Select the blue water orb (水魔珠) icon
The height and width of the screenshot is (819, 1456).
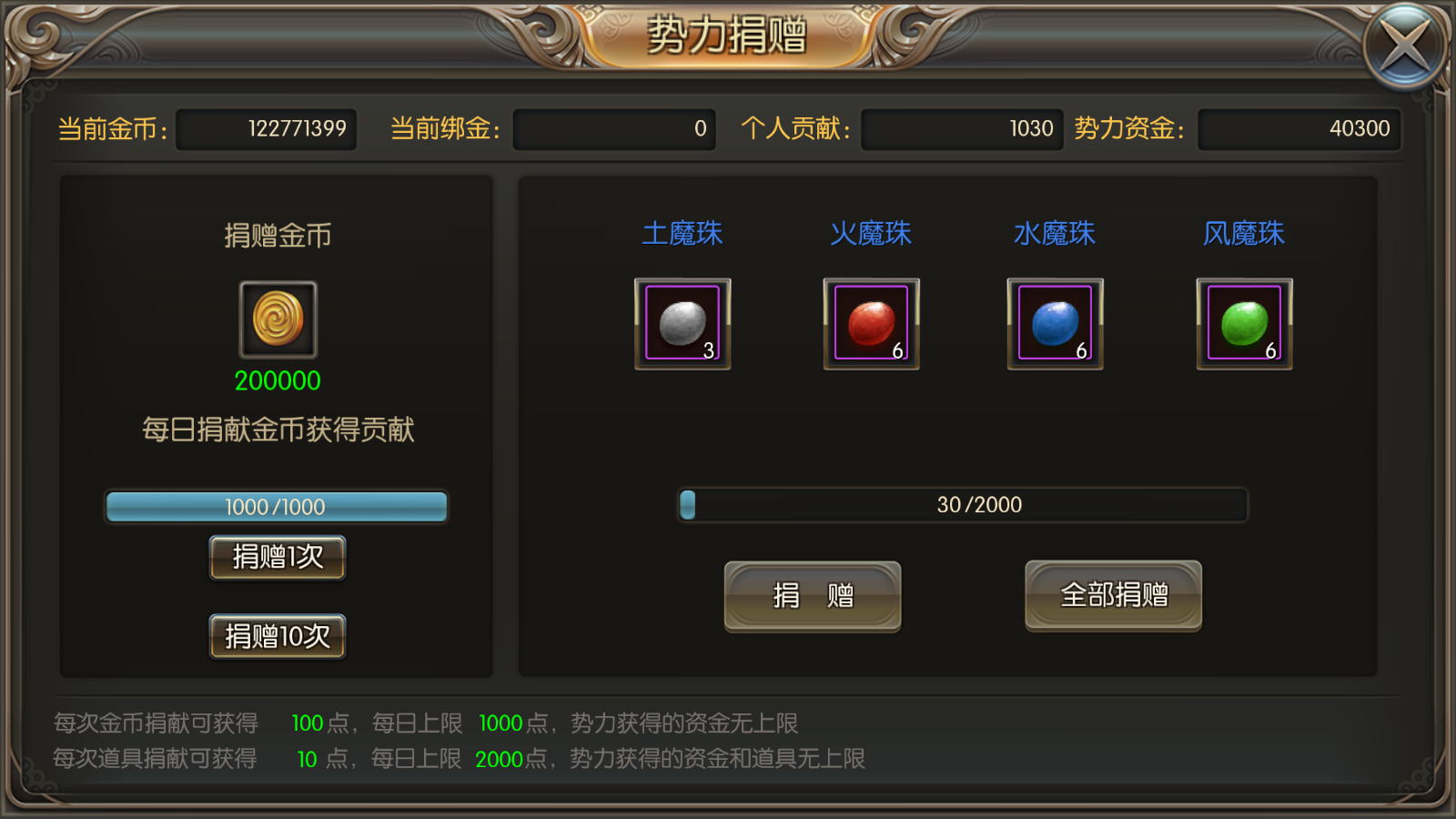click(x=1056, y=324)
